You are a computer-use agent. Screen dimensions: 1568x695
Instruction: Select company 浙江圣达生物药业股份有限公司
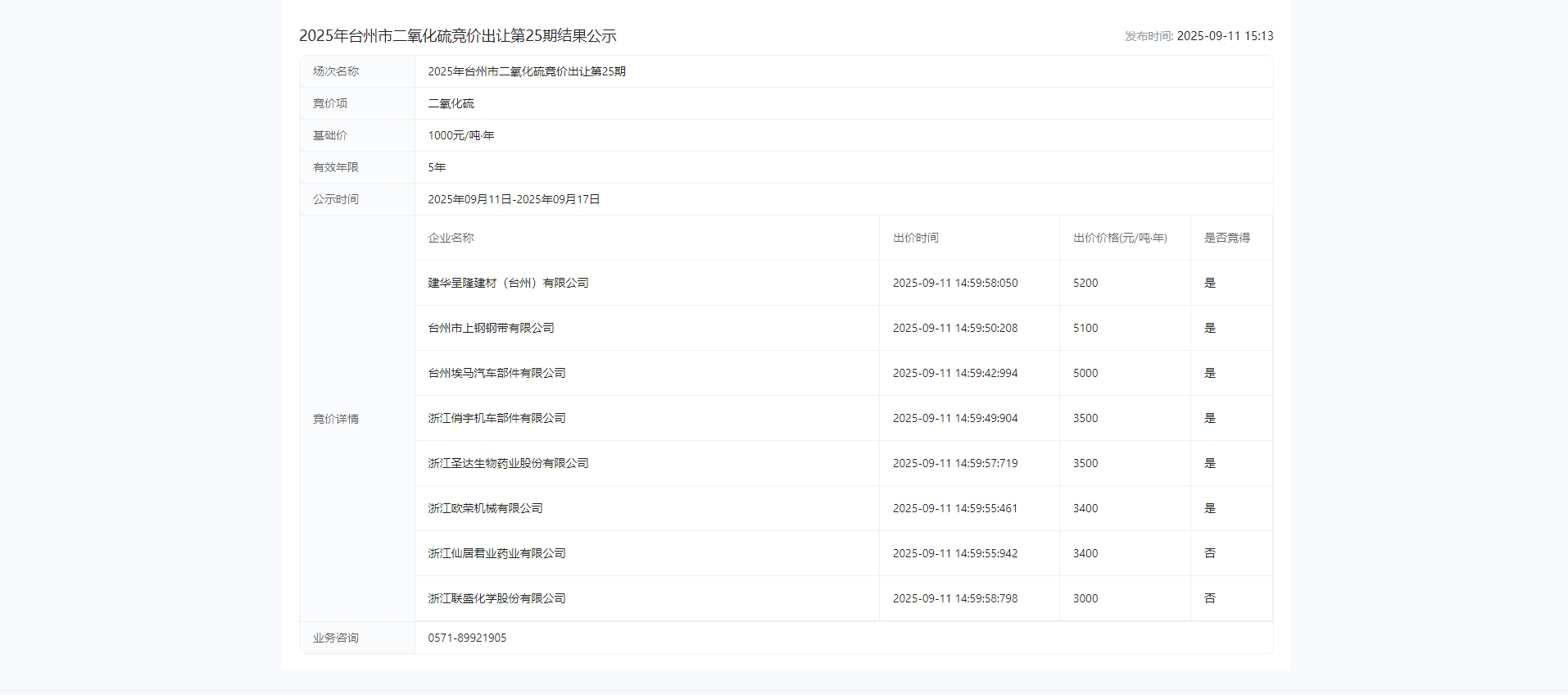point(508,463)
